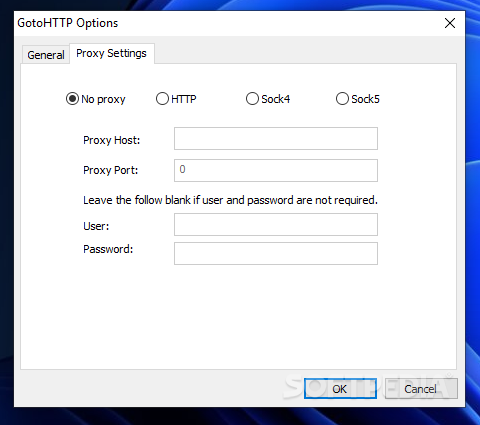This screenshot has width=480, height=425.
Task: Switch to the General tab
Action: point(46,55)
